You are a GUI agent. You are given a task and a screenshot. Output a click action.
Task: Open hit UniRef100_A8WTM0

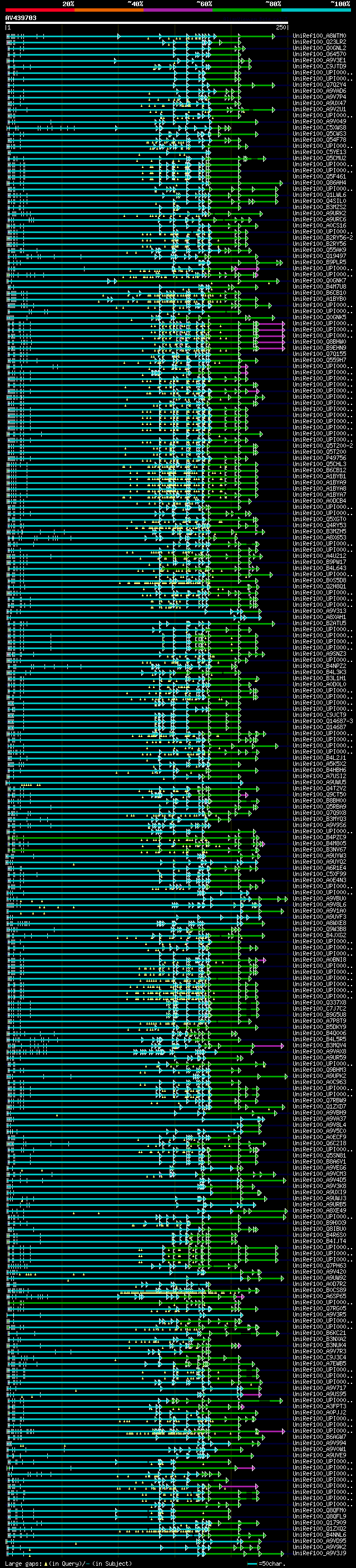point(319,36)
